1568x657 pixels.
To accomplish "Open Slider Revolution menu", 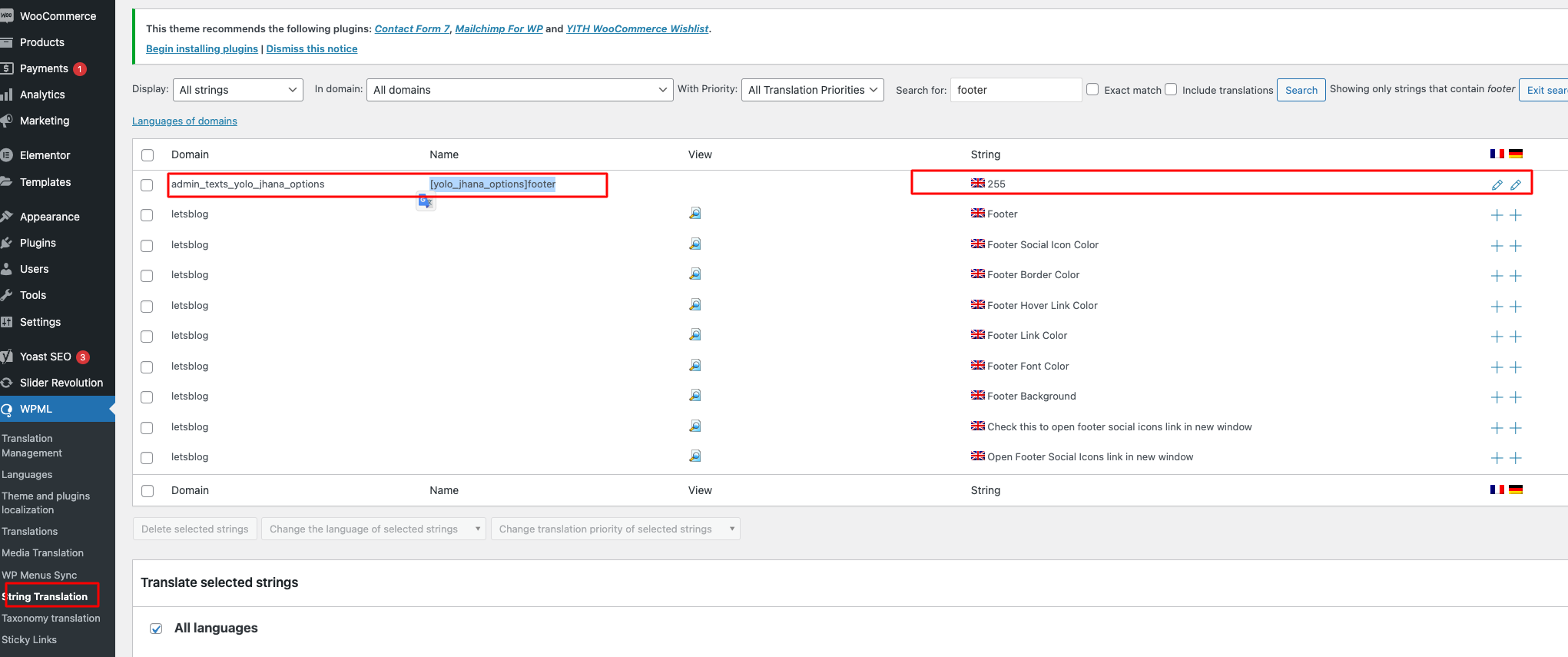I will tap(61, 383).
